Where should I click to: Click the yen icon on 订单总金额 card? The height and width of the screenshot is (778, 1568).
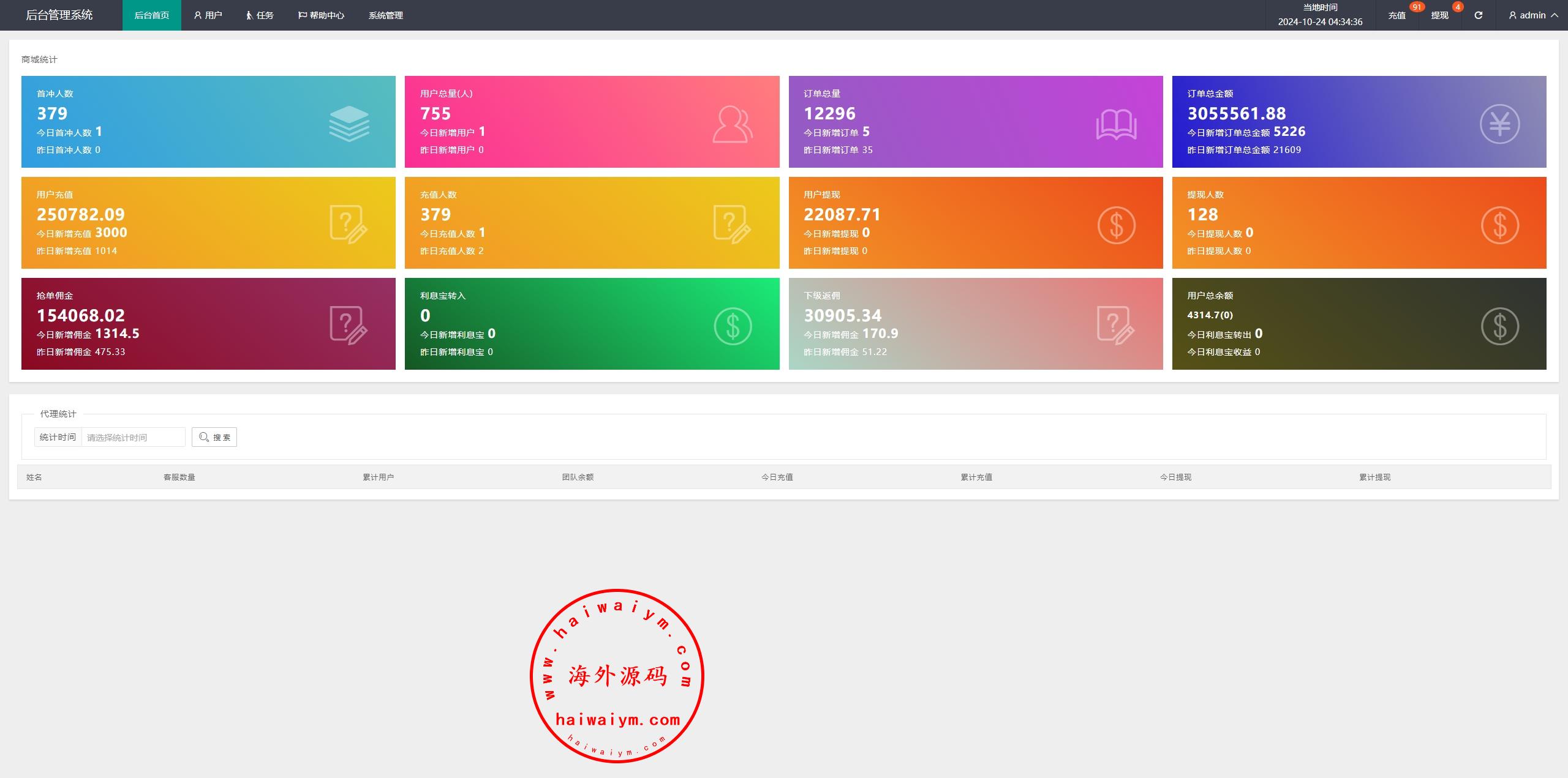point(1499,124)
